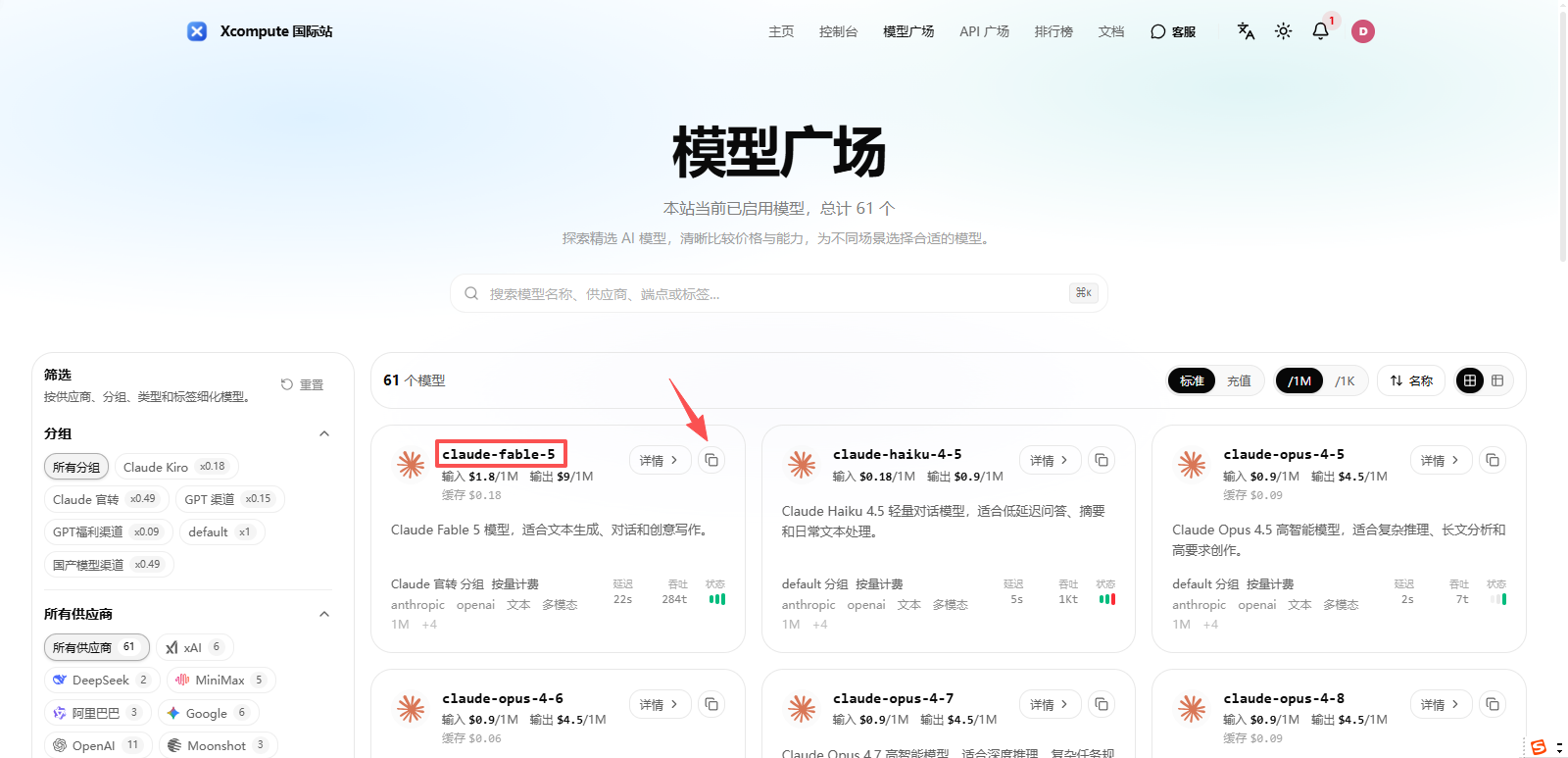This screenshot has width=1568, height=758.
Task: Filter by Claude 官转 group
Action: pos(105,499)
